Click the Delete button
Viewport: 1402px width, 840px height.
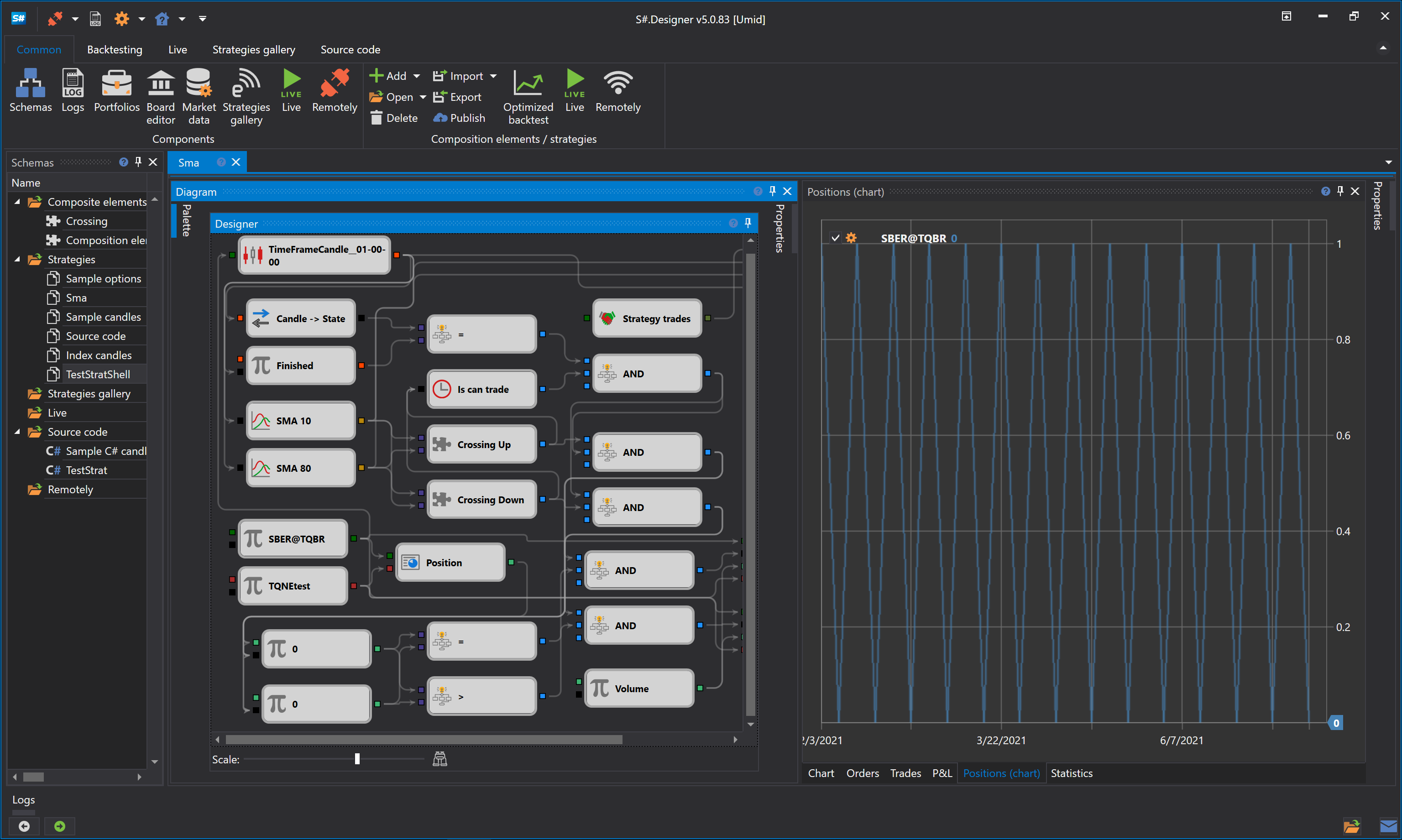tap(394, 118)
